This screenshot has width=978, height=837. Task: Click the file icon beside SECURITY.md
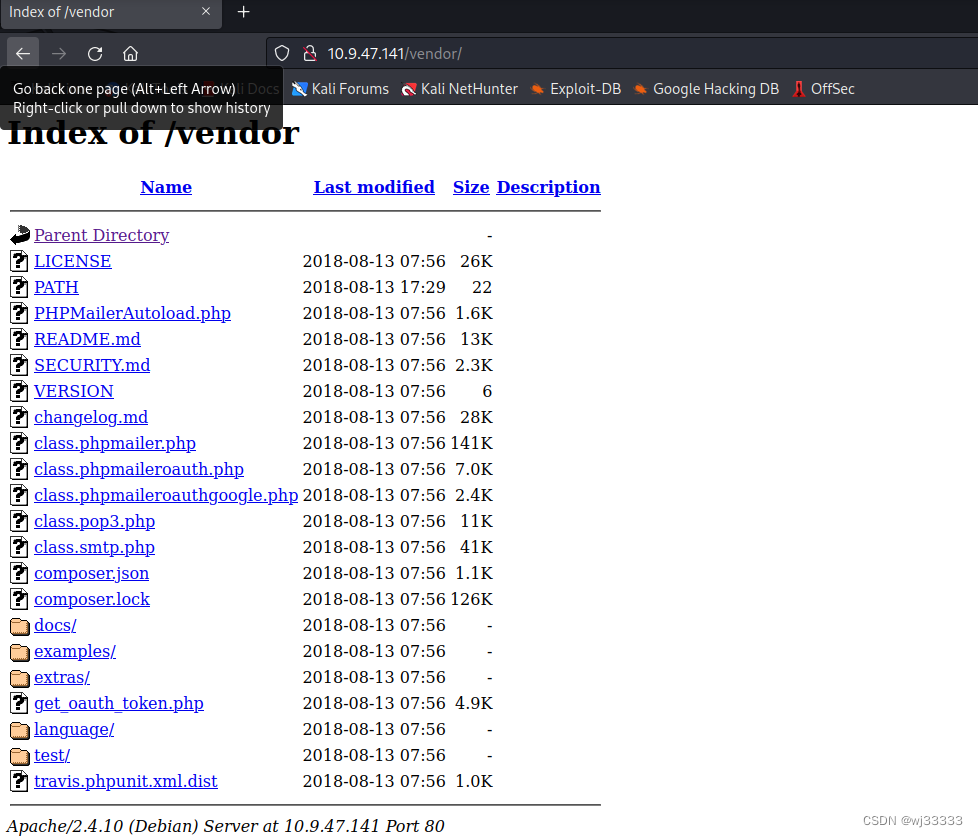coord(19,365)
